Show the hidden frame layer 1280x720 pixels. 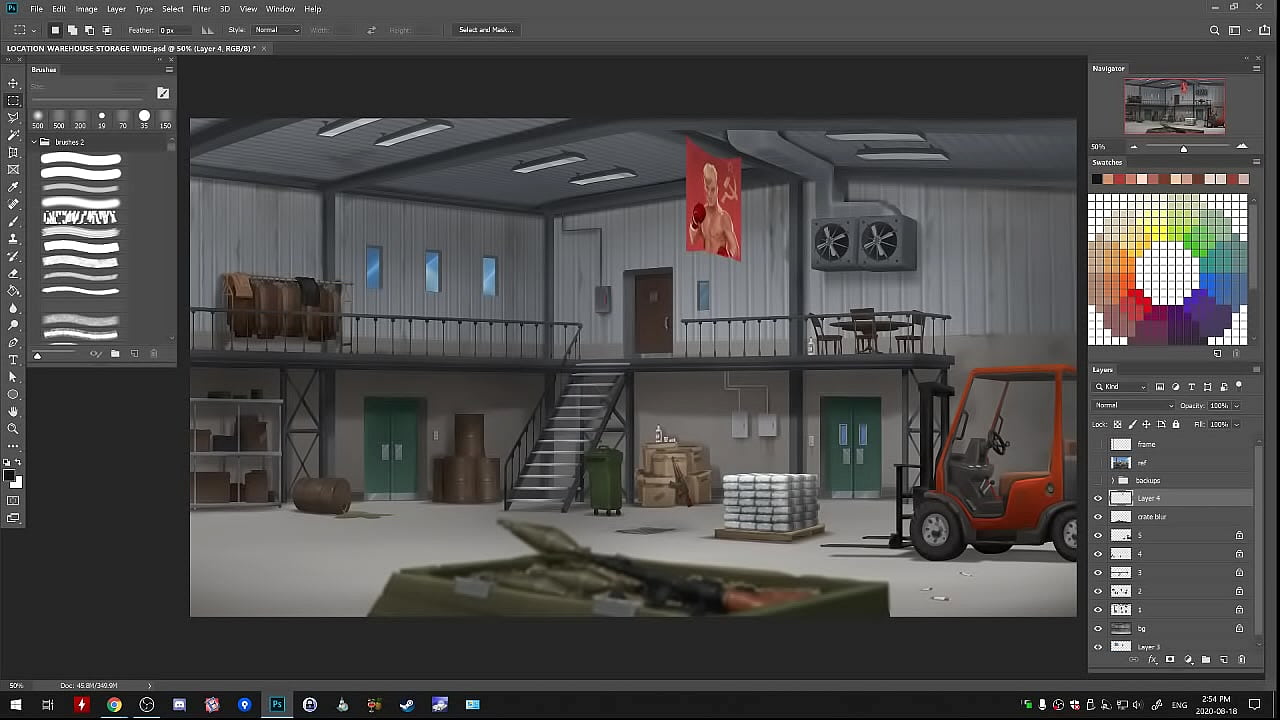coord(1098,444)
